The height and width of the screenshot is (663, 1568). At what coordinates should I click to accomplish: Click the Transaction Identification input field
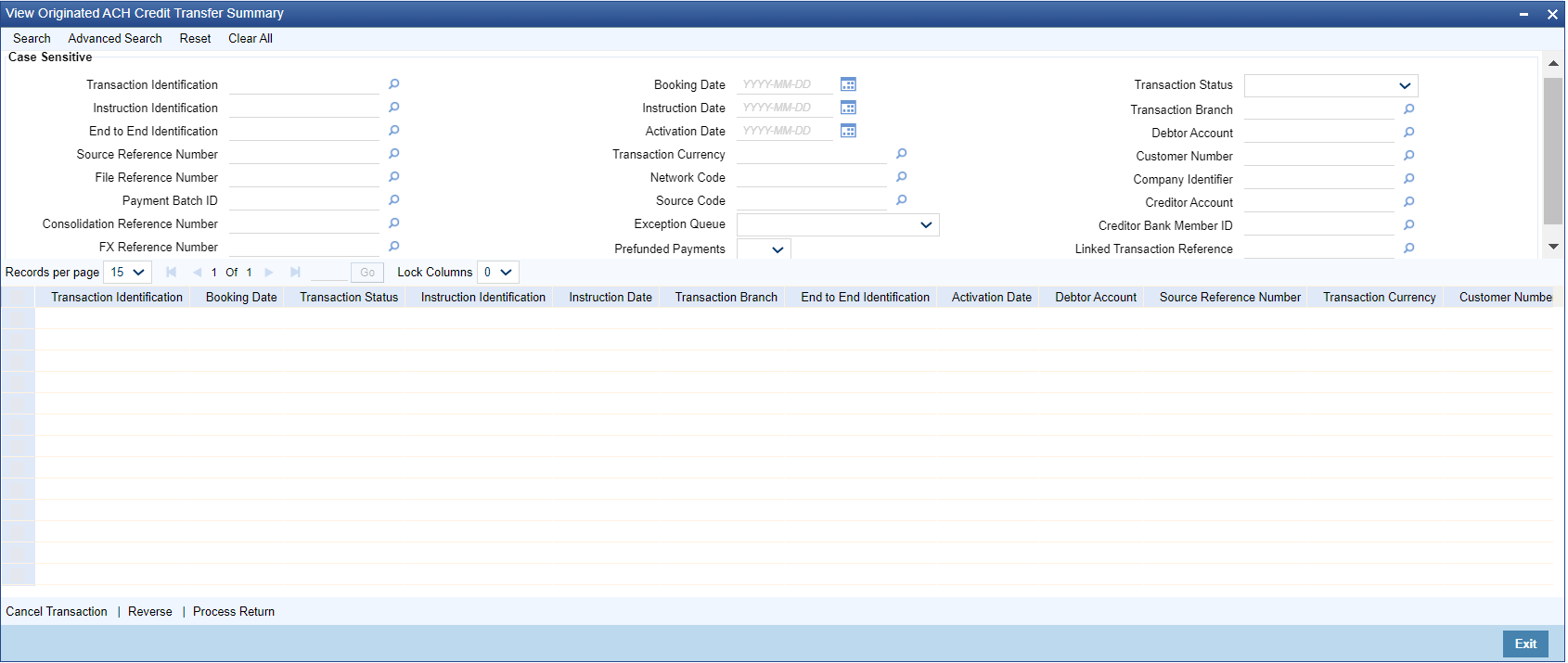[304, 84]
